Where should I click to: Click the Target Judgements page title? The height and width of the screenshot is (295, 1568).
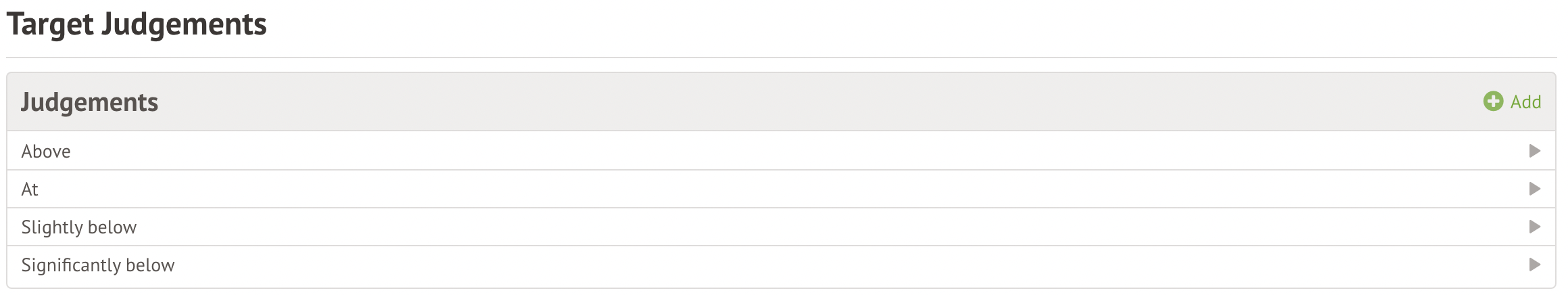pyautogui.click(x=137, y=24)
